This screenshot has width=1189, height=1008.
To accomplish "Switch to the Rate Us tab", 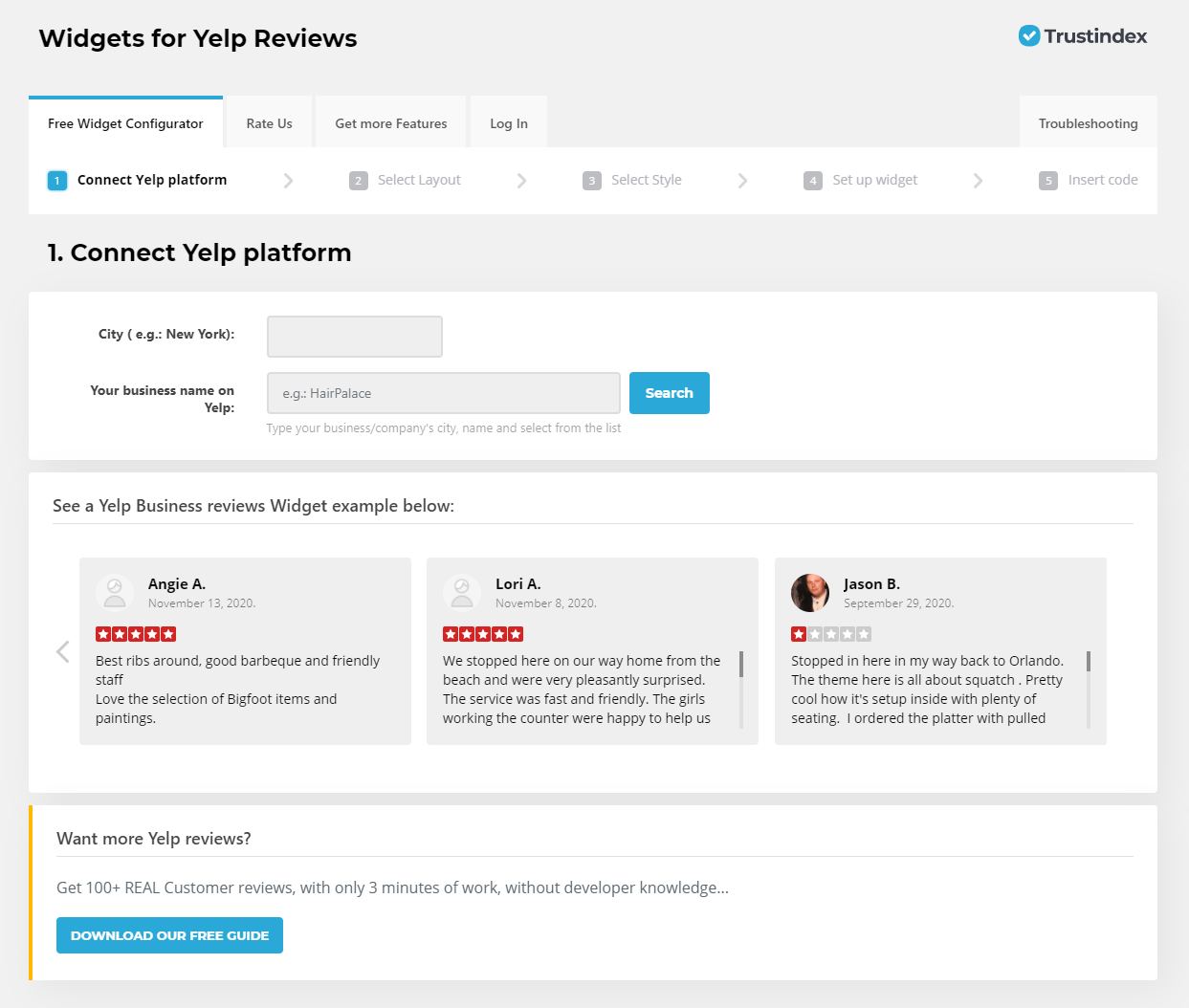I will (269, 123).
